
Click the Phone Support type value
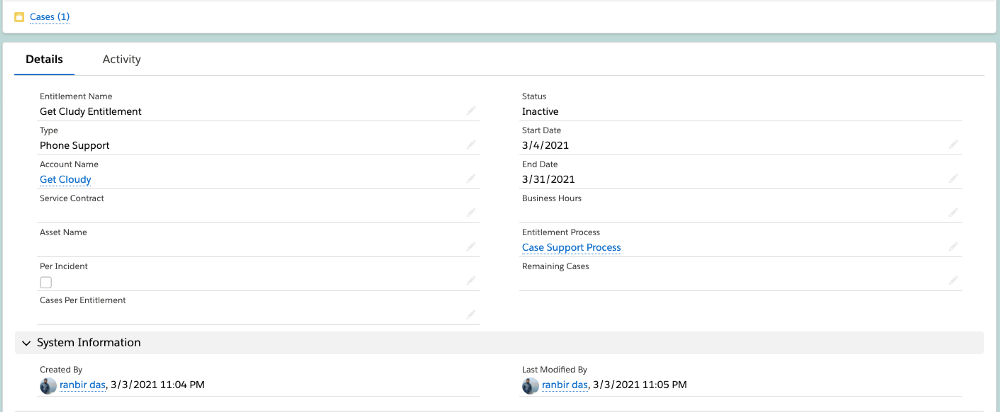[x=75, y=145]
